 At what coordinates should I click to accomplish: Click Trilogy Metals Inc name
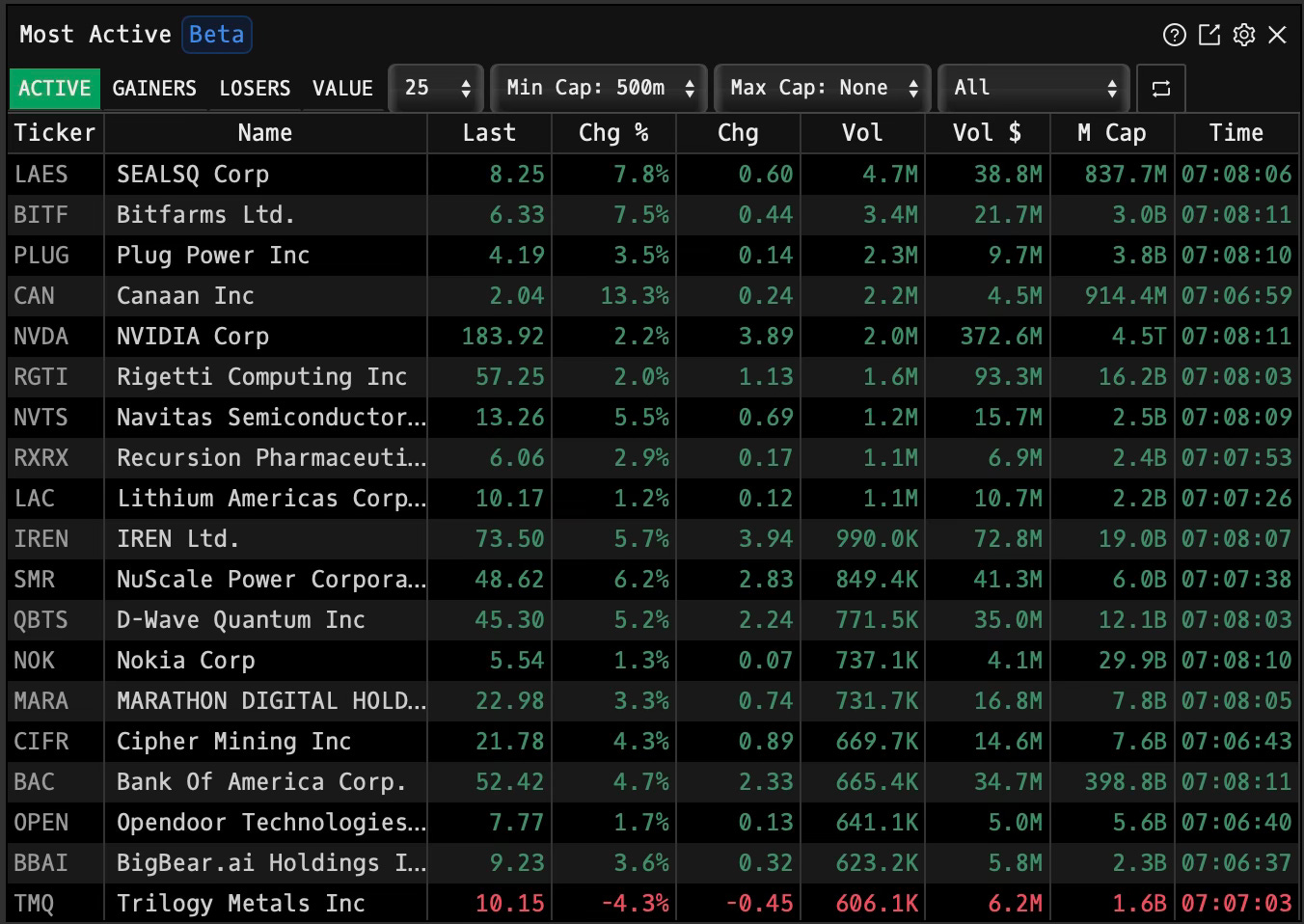[240, 904]
